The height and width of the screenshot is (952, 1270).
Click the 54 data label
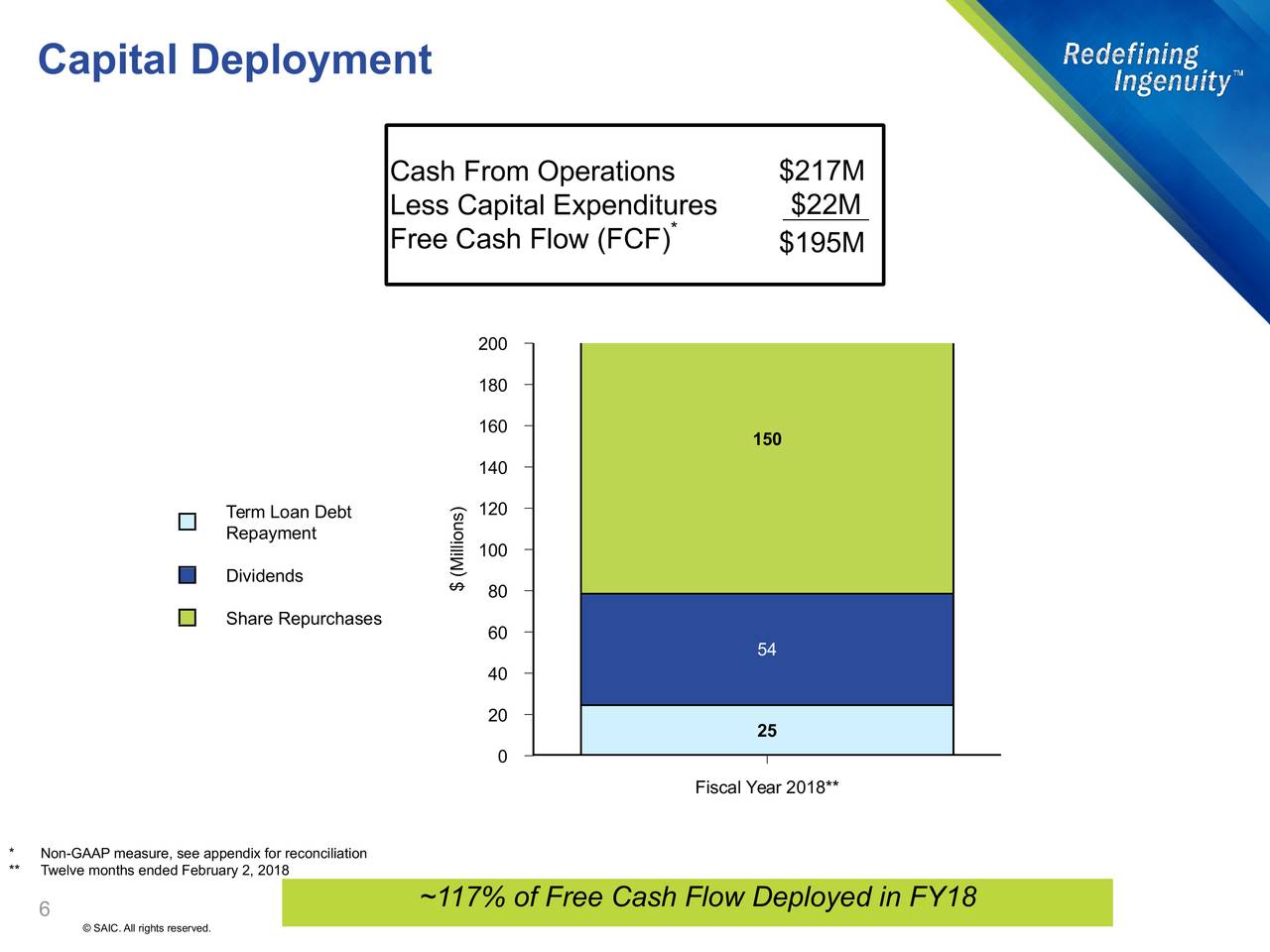tap(766, 650)
